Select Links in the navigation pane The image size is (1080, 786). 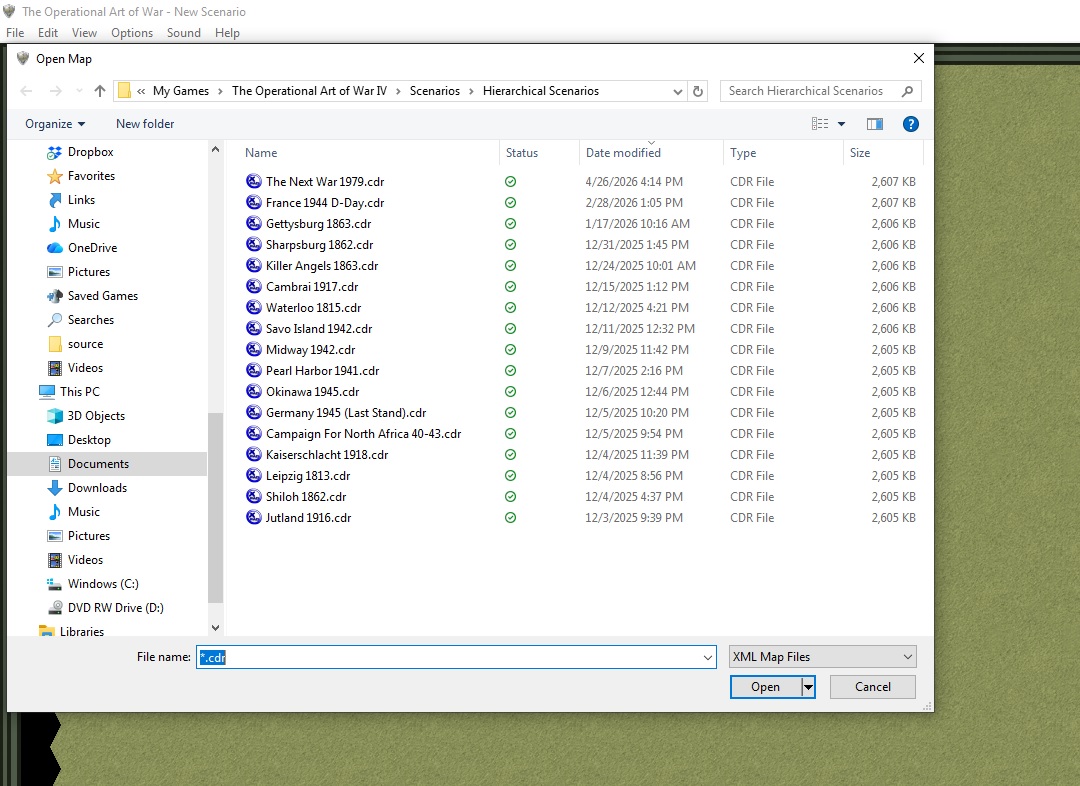coord(81,200)
